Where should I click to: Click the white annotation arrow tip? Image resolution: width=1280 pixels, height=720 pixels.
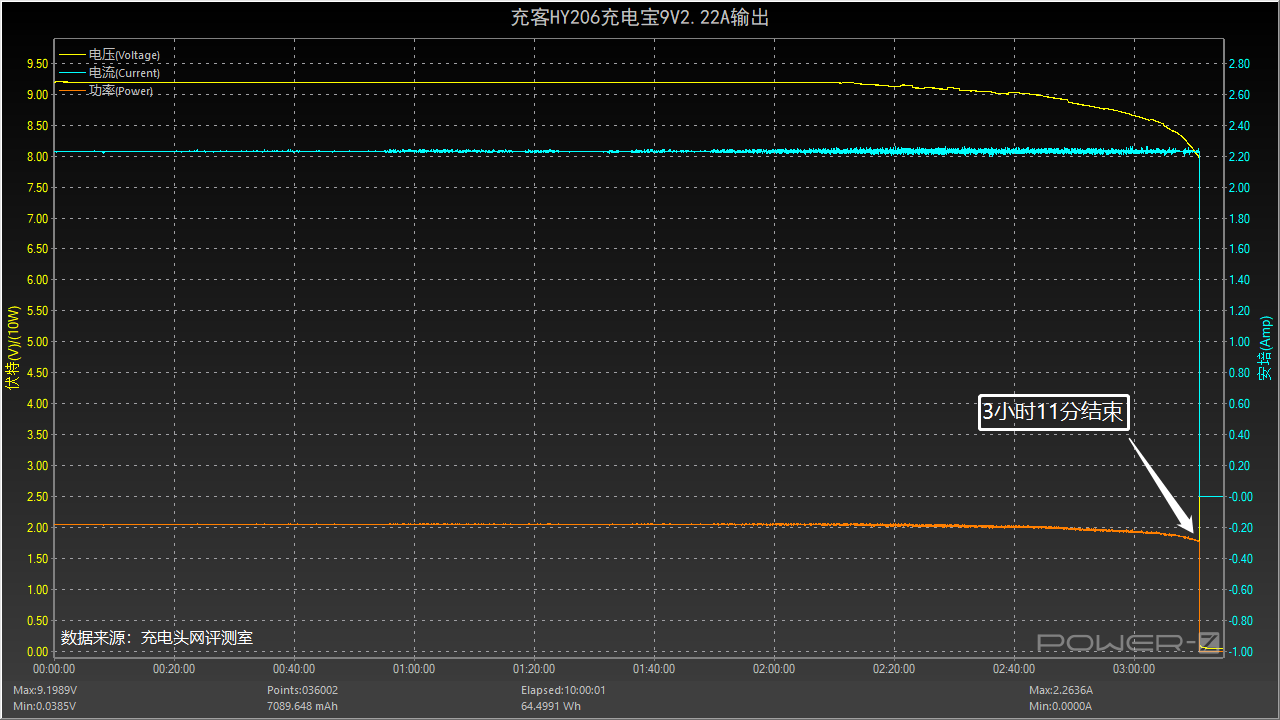click(1193, 533)
